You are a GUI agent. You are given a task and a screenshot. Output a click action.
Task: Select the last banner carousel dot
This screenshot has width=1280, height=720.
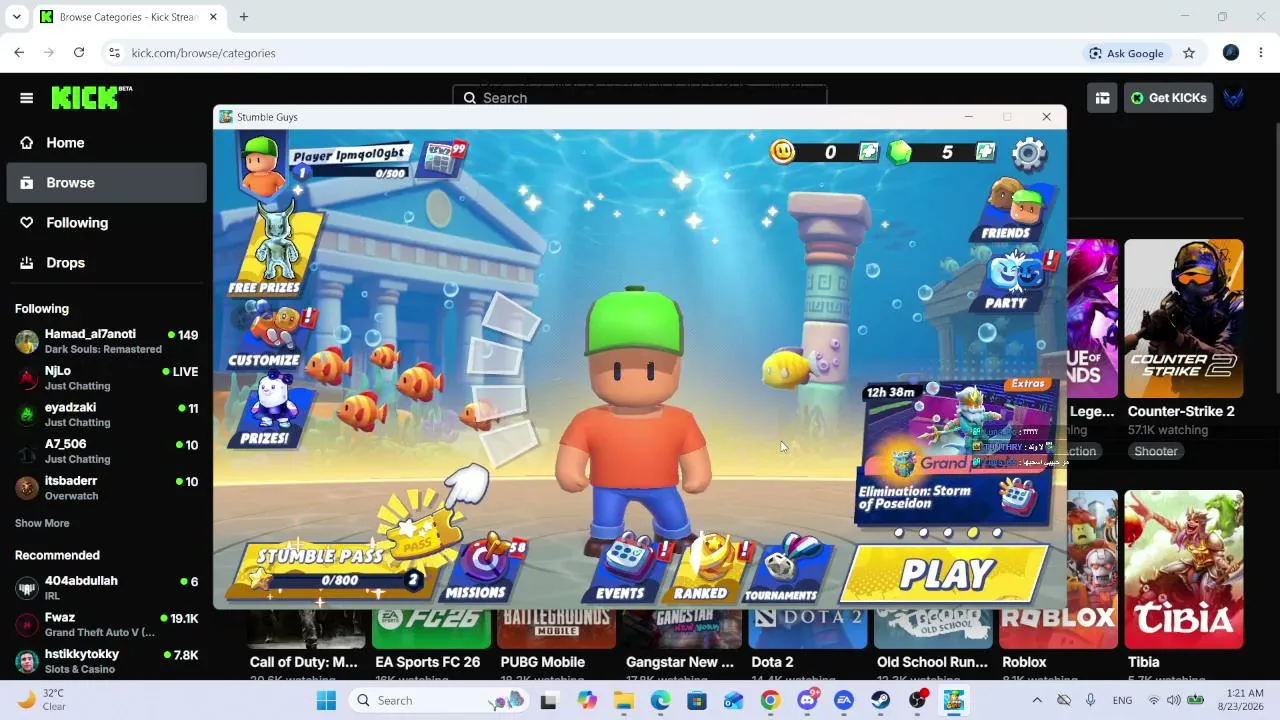[997, 533]
